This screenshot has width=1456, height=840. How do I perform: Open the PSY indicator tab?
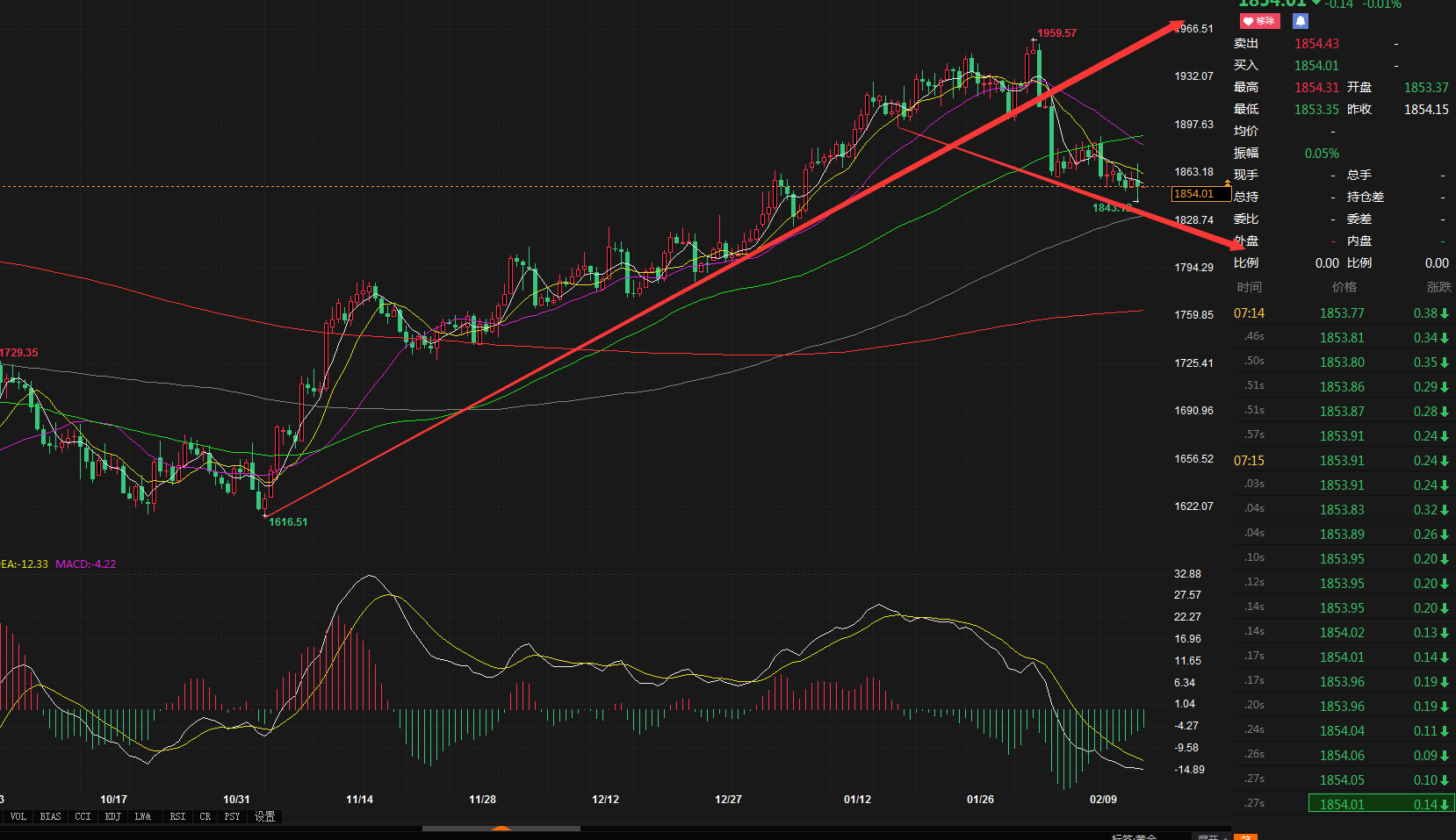(x=232, y=816)
